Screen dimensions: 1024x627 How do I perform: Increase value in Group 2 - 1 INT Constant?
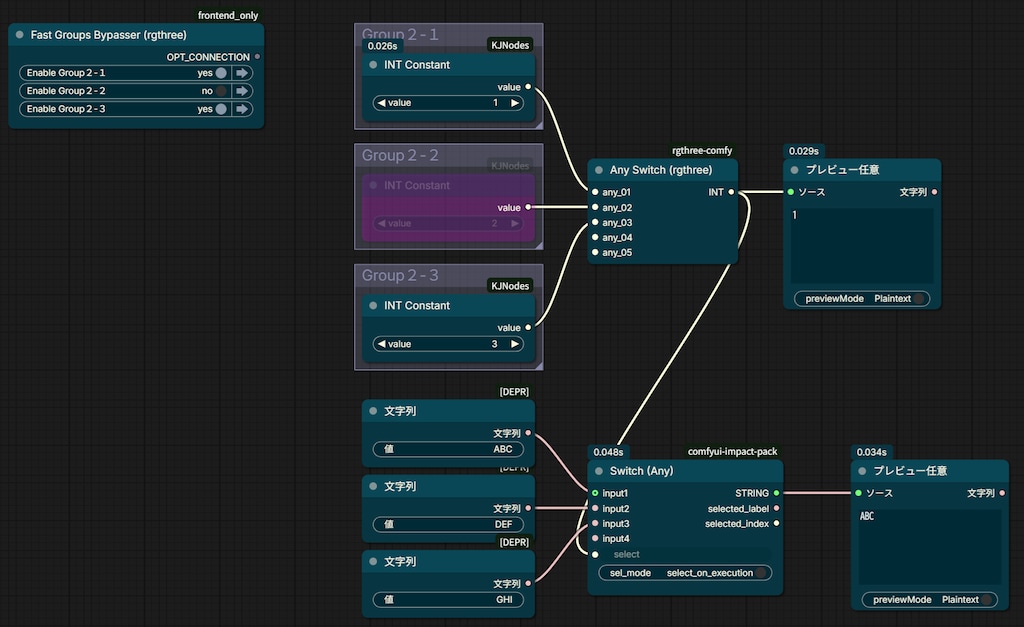pos(515,103)
